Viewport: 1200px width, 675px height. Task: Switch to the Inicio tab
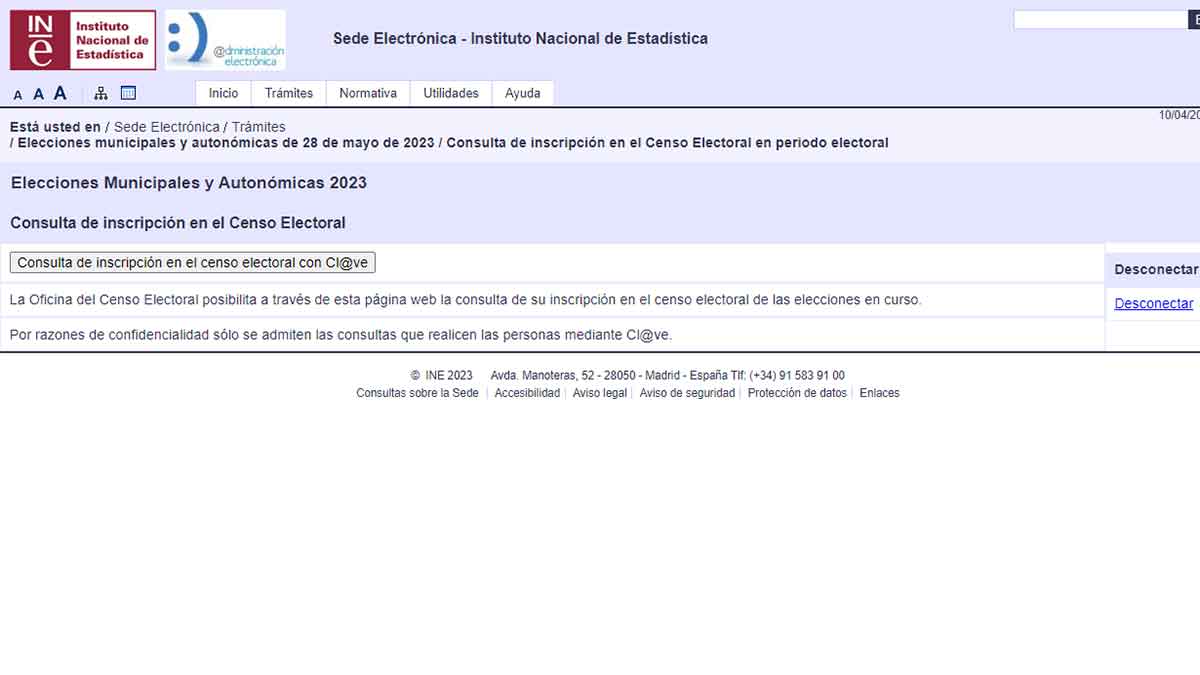click(223, 92)
